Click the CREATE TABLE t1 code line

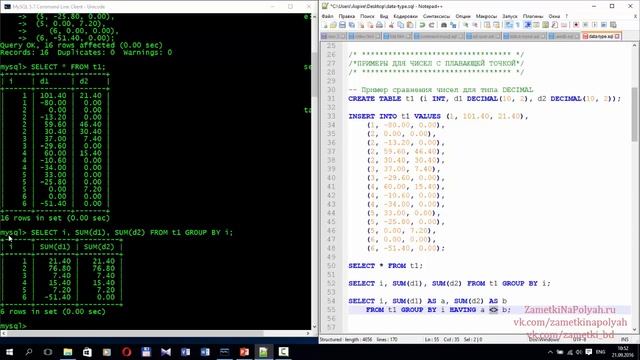pos(484,99)
